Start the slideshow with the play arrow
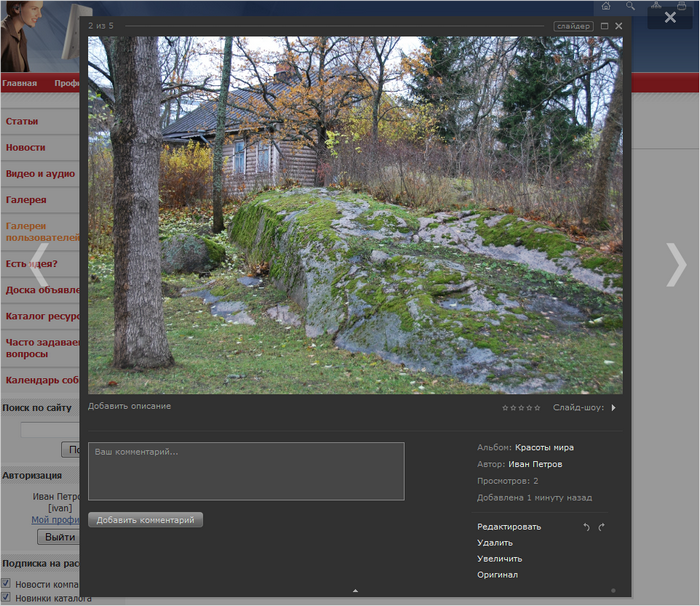Screen dimensions: 700x606 coord(613,408)
